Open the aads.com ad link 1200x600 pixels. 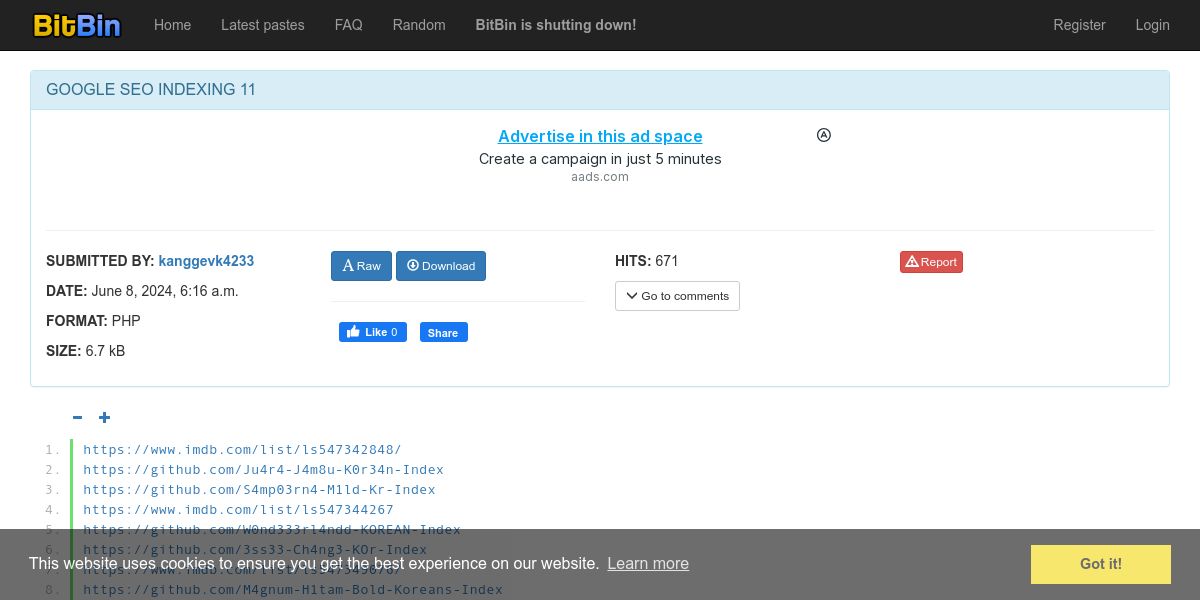600,177
